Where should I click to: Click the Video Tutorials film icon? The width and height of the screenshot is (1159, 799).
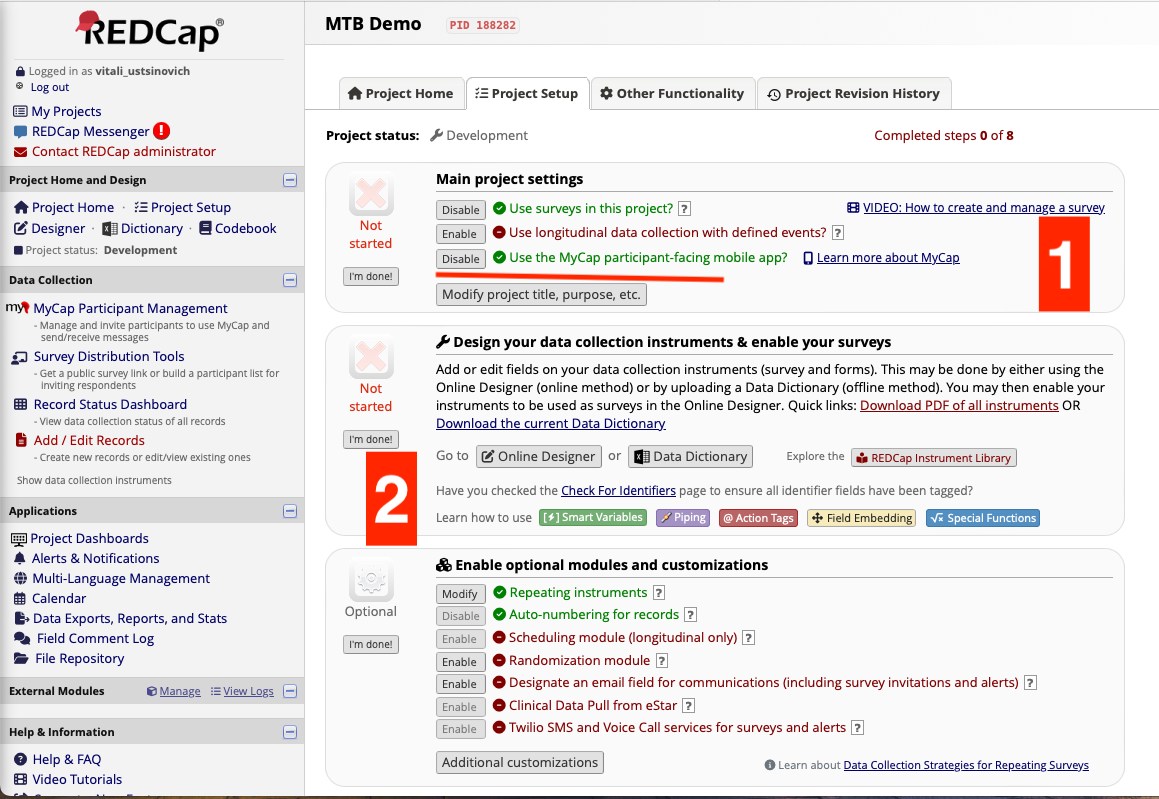pyautogui.click(x=21, y=779)
